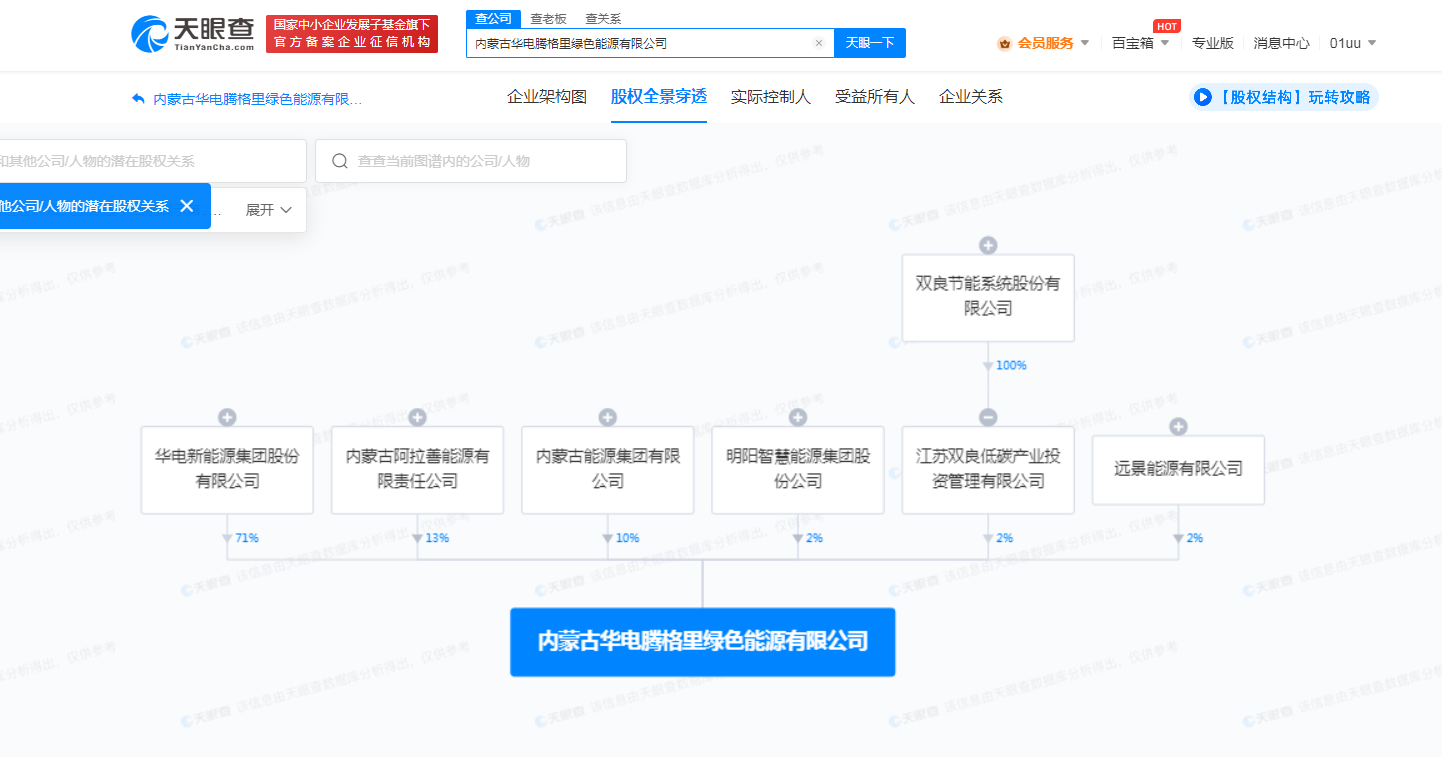Click the magnifier icon in the graph search field
This screenshot has width=1442, height=757.
click(340, 161)
